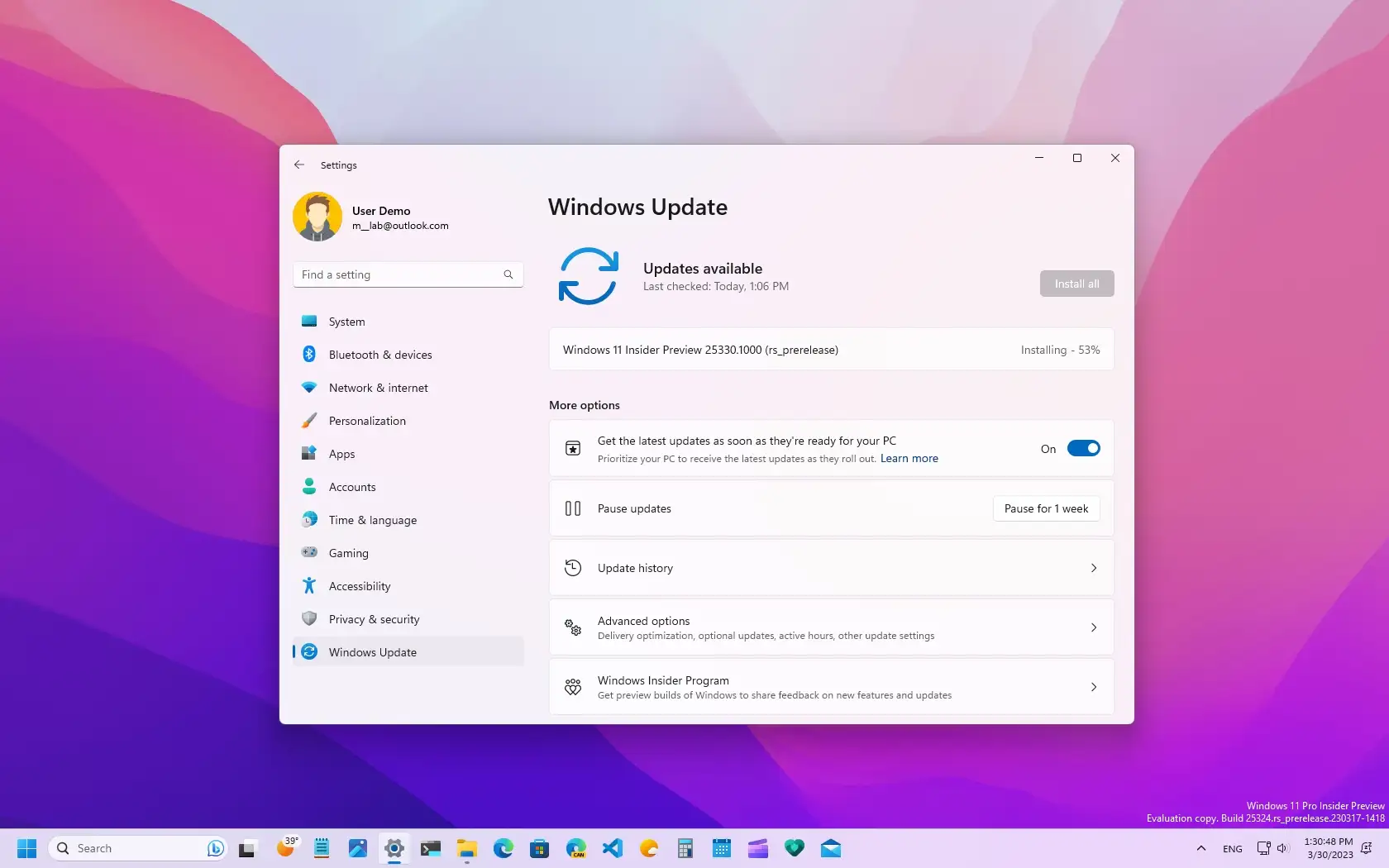The image size is (1389, 868).
Task: Select Windows Update in the sidebar
Action: tap(408, 652)
